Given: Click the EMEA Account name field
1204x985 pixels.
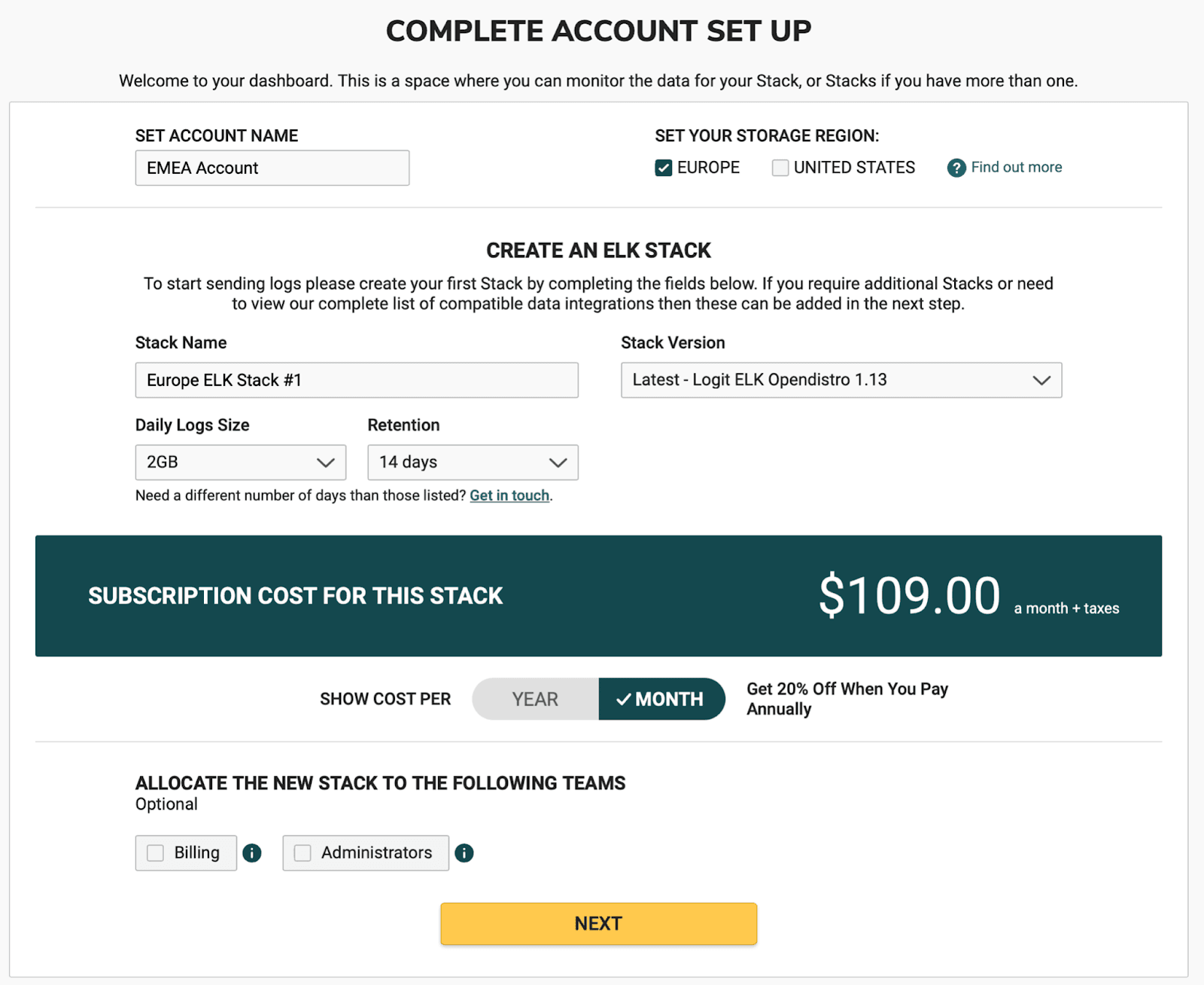Looking at the screenshot, I should (272, 168).
